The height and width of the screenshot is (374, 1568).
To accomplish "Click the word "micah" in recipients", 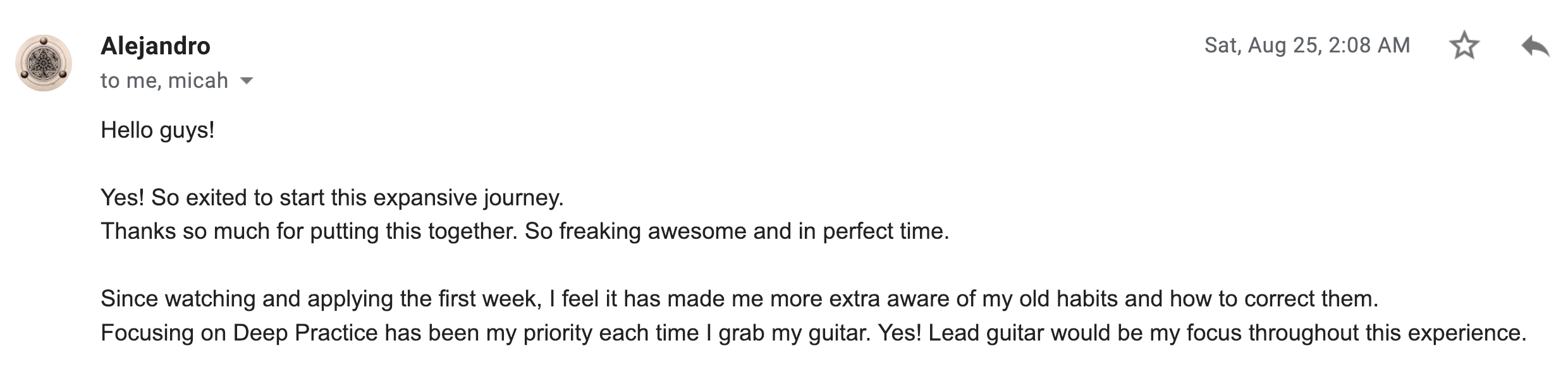I will (198, 81).
